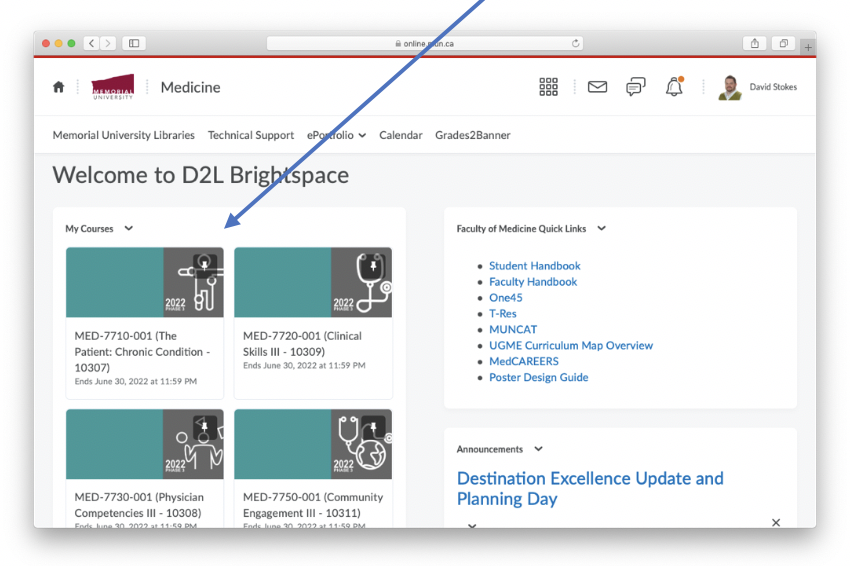Click the MED-7710-001 course banner image
Image resolution: width=850 pixels, height=566 pixels.
[x=145, y=282]
